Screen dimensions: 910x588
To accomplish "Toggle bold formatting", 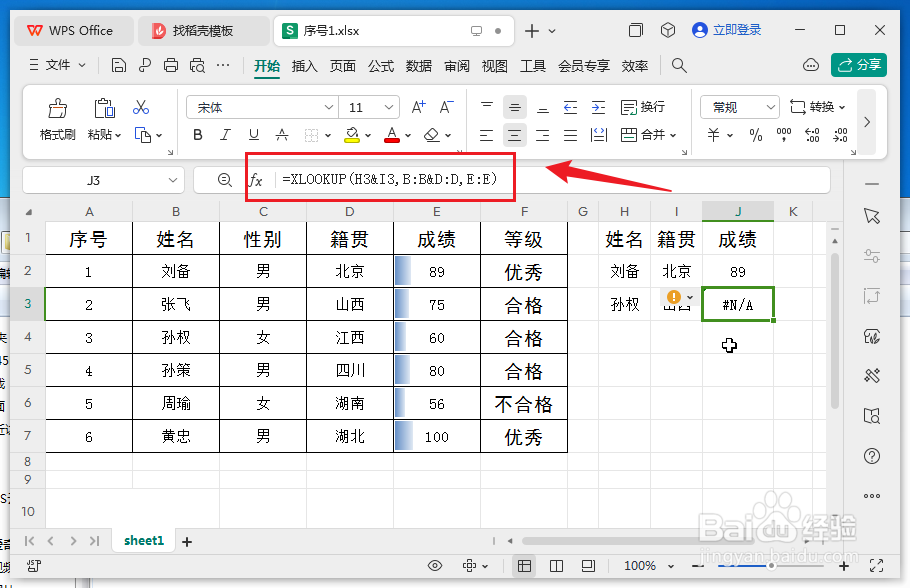I will pos(197,135).
